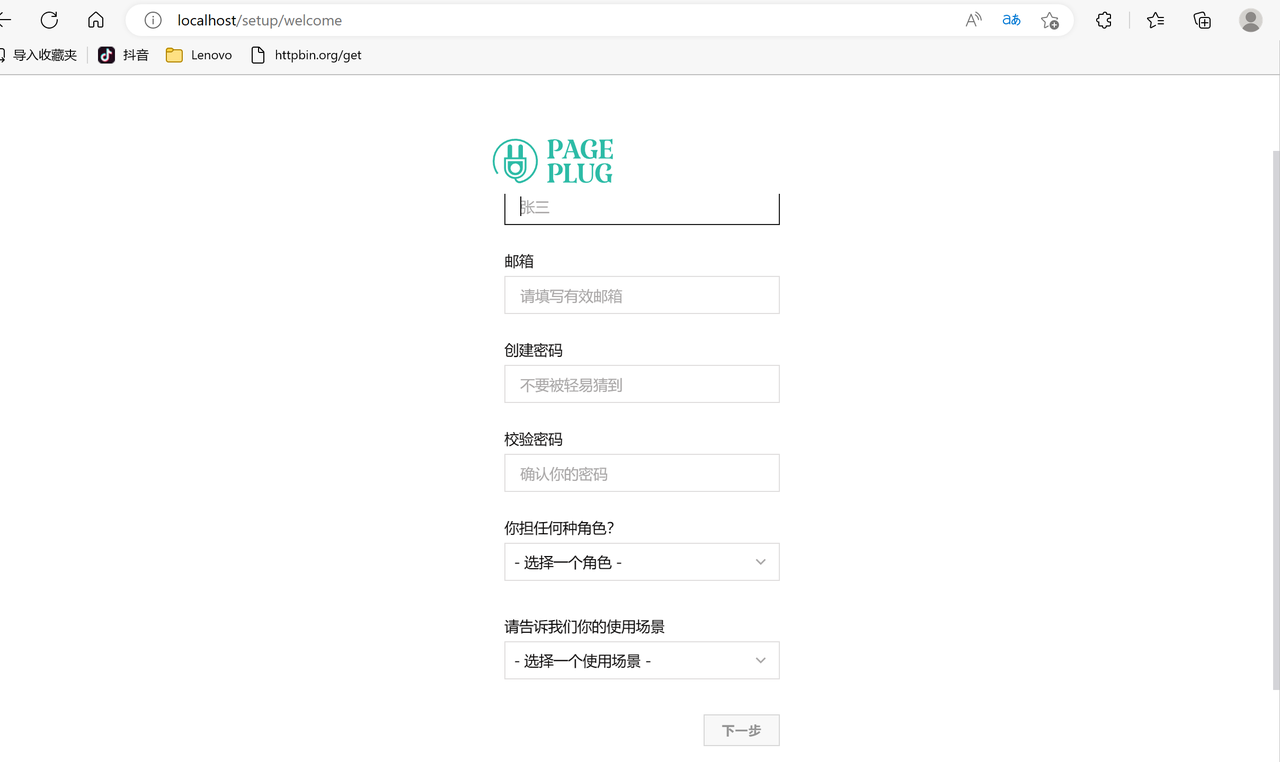The width and height of the screenshot is (1280, 762).
Task: Click the 校验密码 confirm password field
Action: [642, 473]
